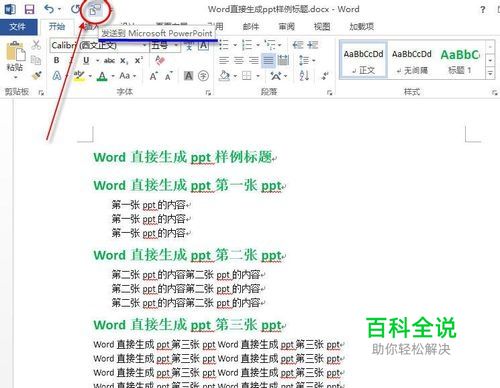Open the 五号 font size dropdown
The image size is (500, 388).
point(176,46)
